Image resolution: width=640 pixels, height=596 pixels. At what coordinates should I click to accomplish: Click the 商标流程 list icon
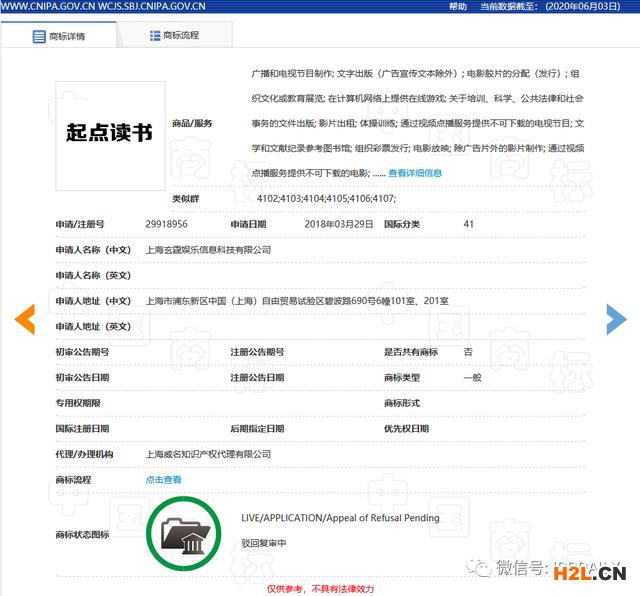tap(155, 36)
